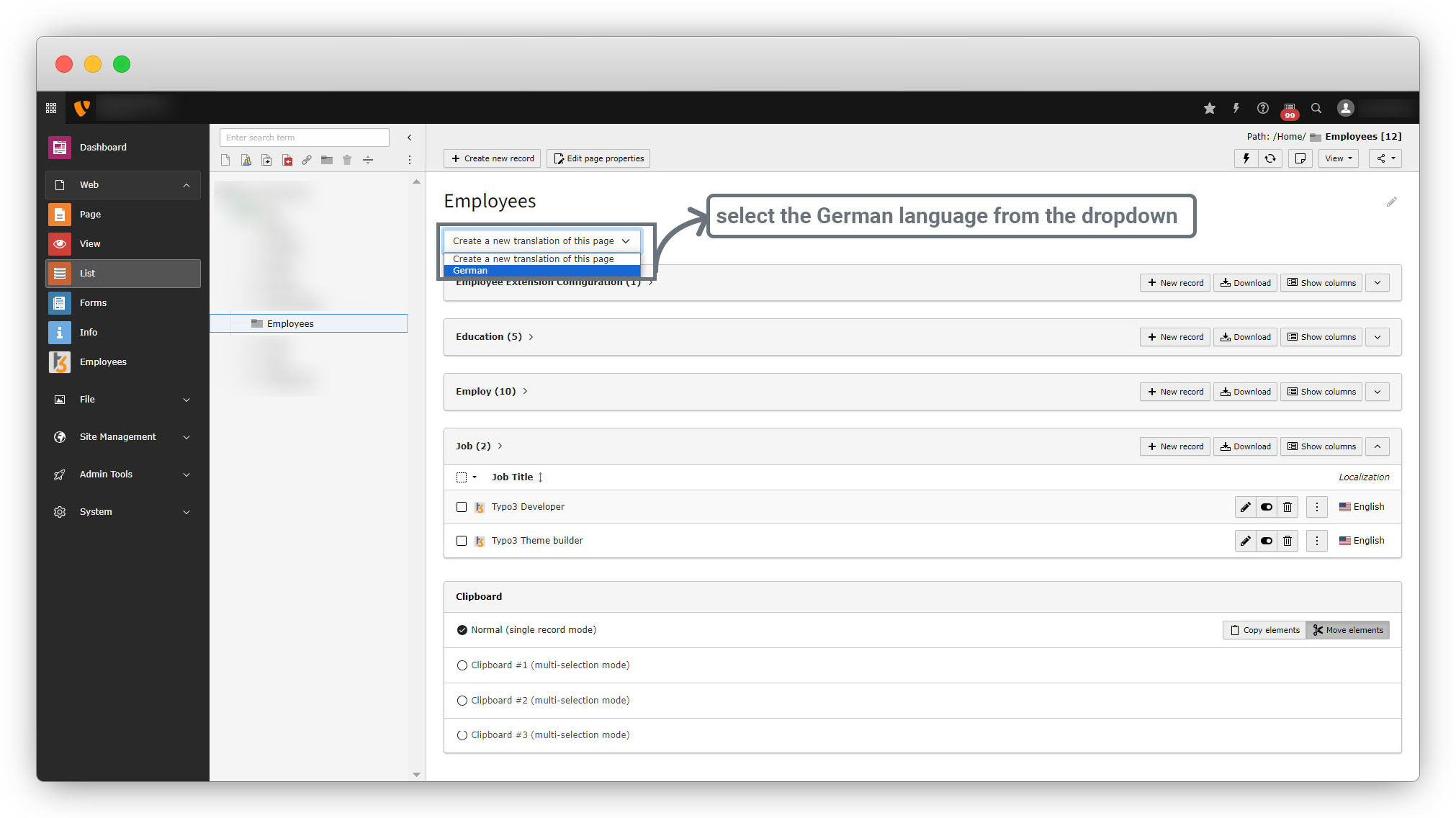Screen dimensions: 1456x818
Task: Check the Typo3 Theme builder checkbox
Action: 462,541
